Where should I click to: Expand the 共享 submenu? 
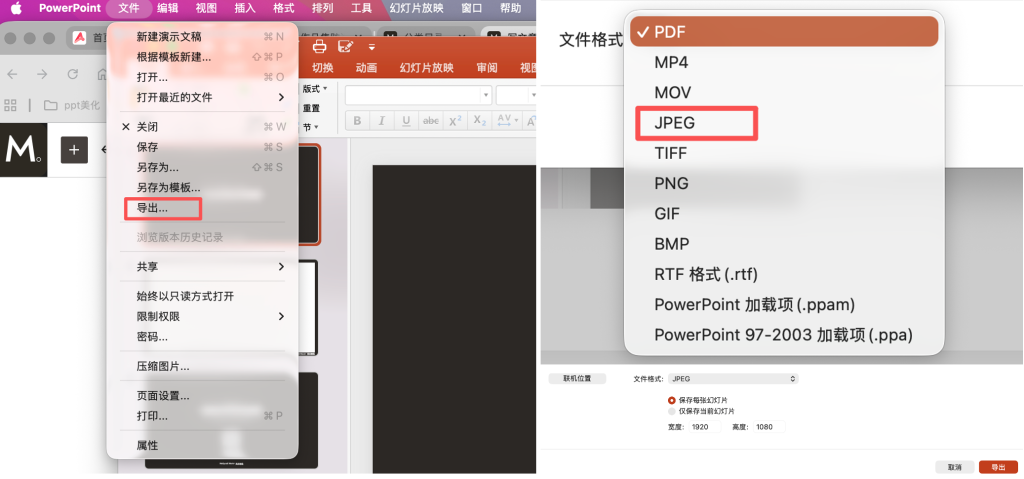coord(281,267)
